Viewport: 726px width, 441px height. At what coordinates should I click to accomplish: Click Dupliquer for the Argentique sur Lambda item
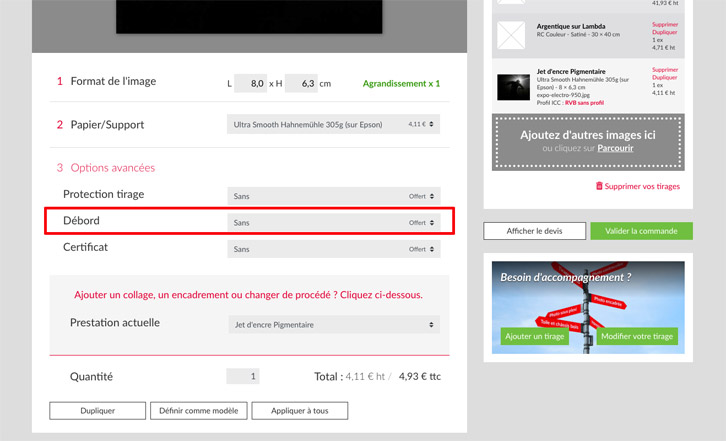[664, 32]
